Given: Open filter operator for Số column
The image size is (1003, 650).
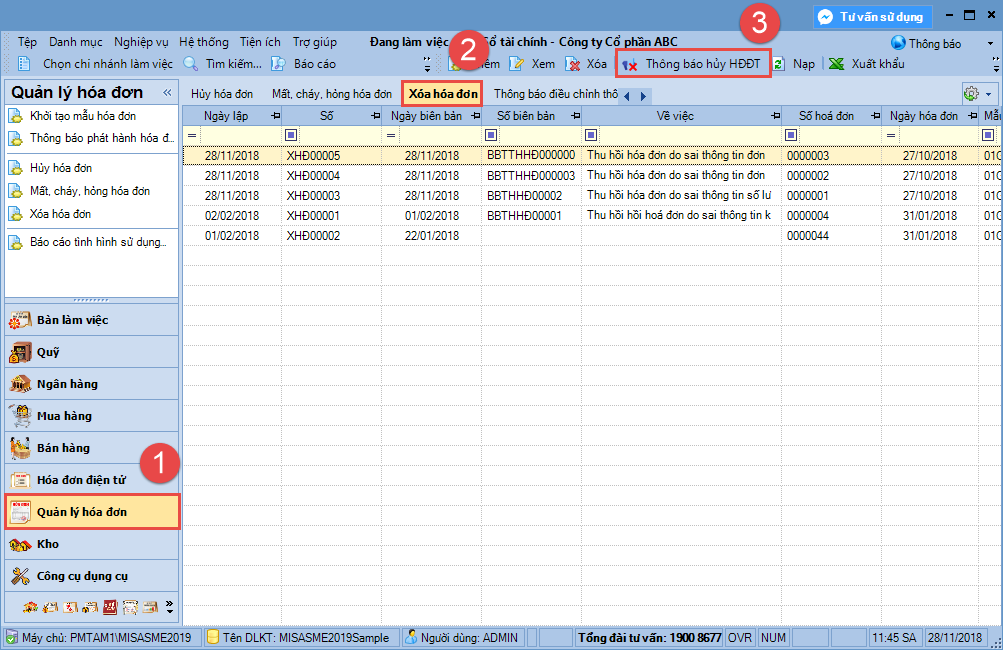Looking at the screenshot, I should click(x=291, y=135).
